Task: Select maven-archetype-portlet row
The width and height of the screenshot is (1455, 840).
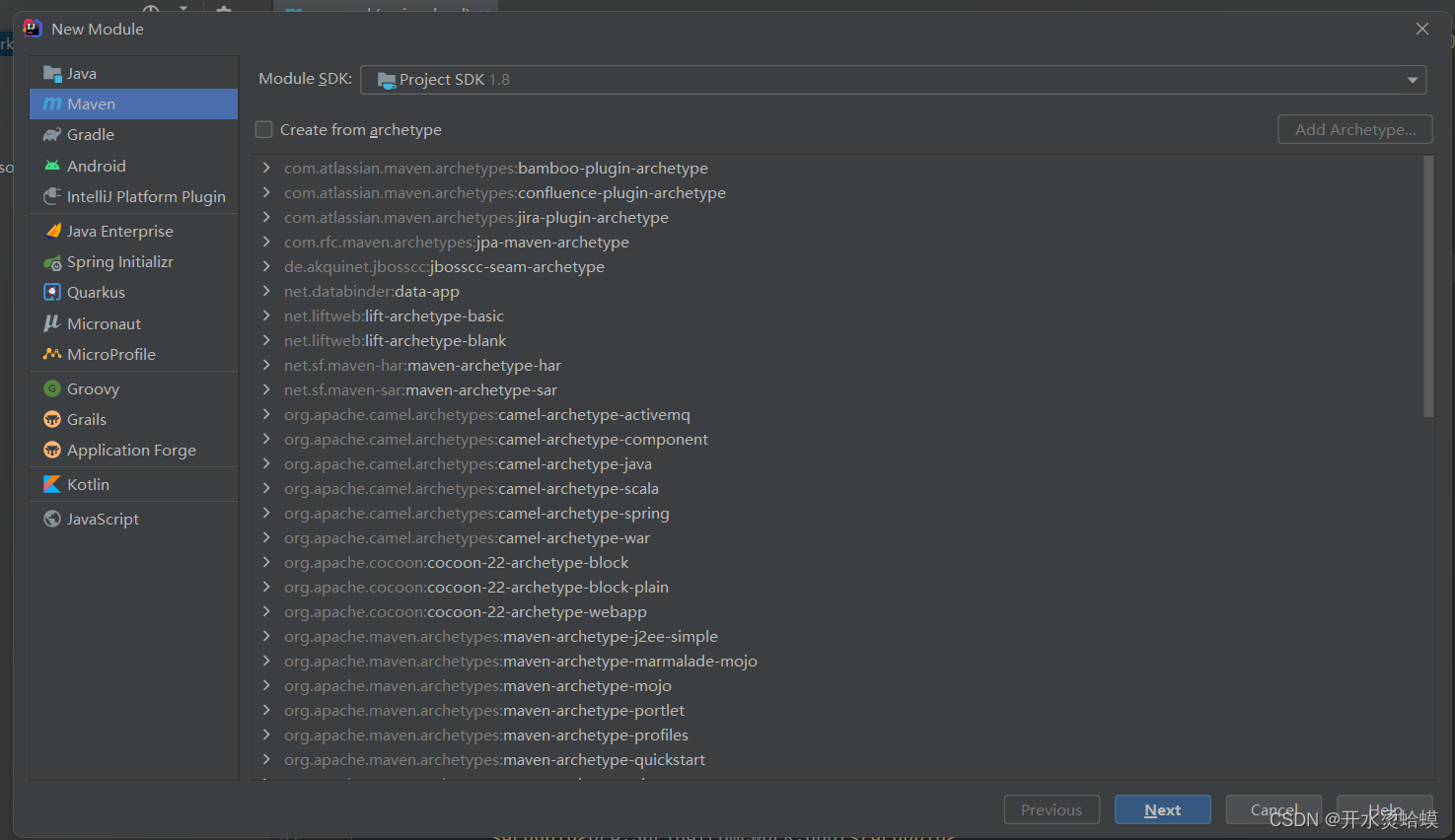Action: (x=837, y=710)
